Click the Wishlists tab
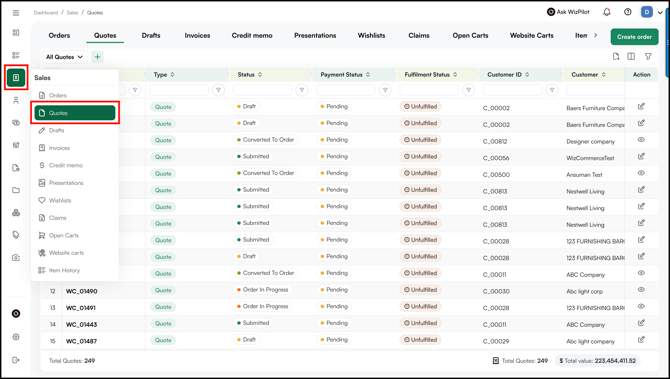The height and width of the screenshot is (379, 670). 371,35
